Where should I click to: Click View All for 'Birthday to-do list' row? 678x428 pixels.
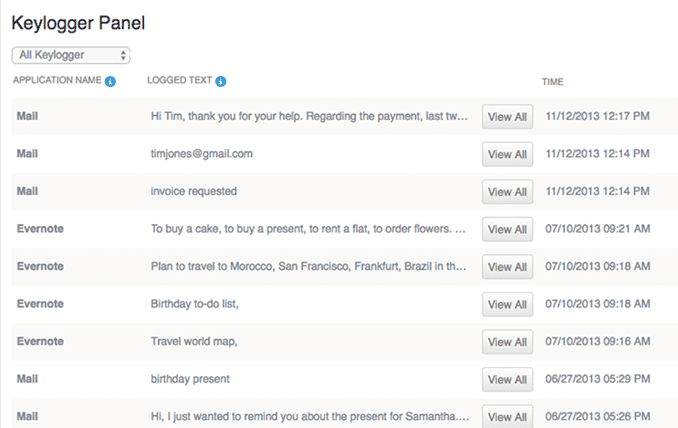507,304
